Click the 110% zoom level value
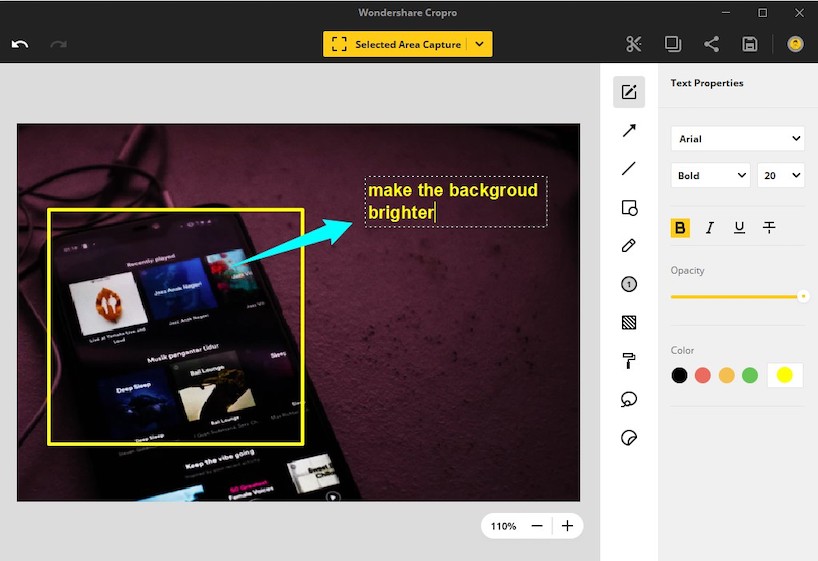The height and width of the screenshot is (561, 818). (503, 526)
